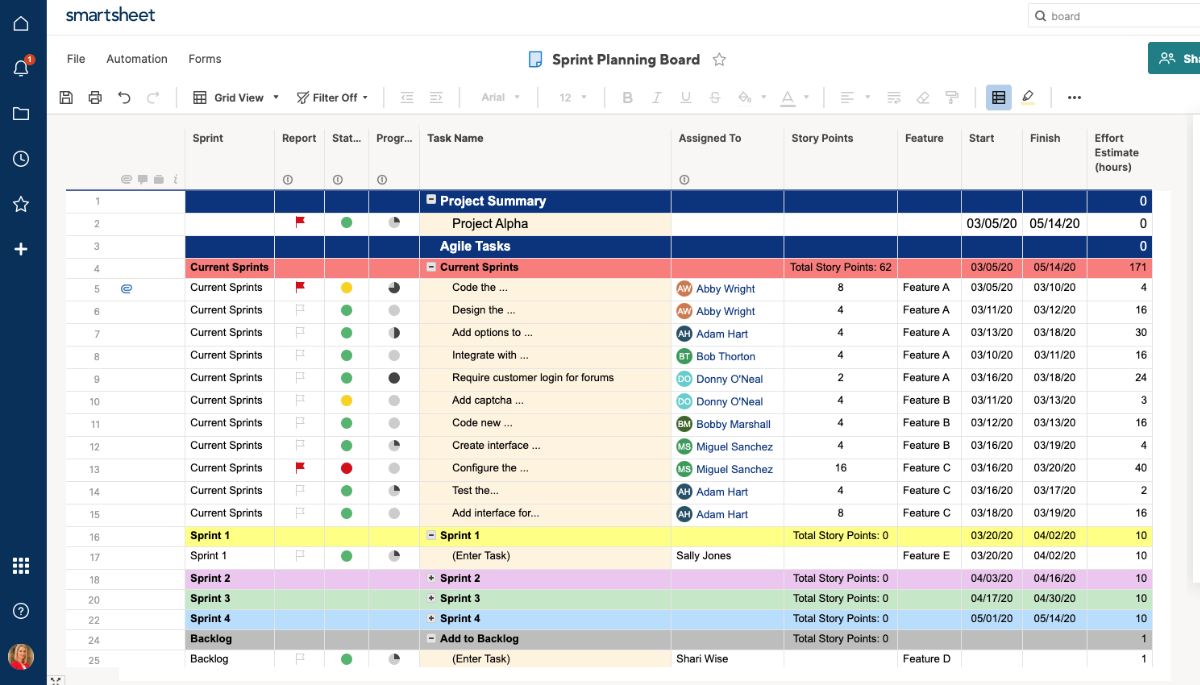Viewport: 1200px width, 685px height.
Task: Open the Forms menu
Action: 205,59
